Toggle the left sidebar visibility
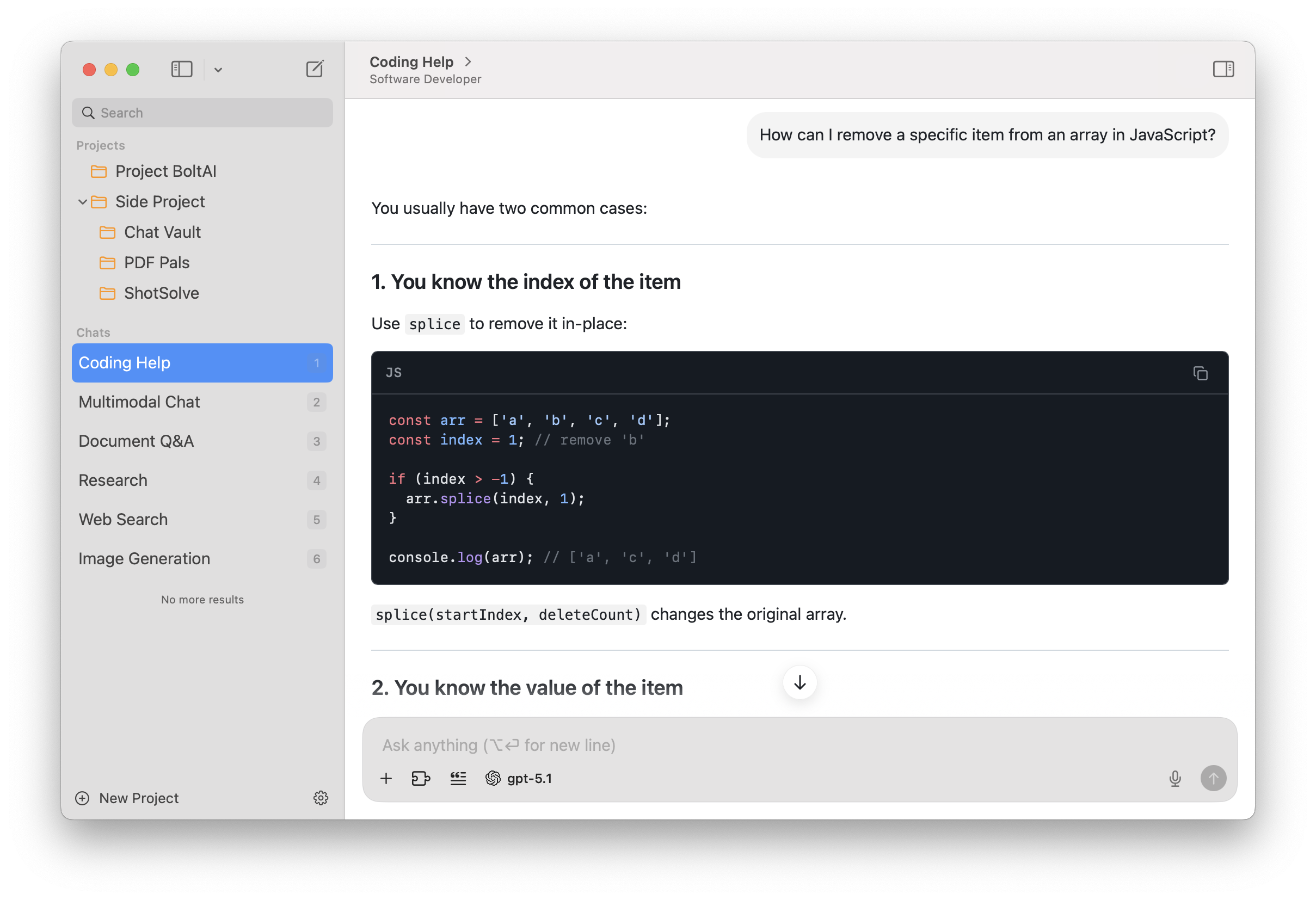The height and width of the screenshot is (900, 1316). point(181,69)
